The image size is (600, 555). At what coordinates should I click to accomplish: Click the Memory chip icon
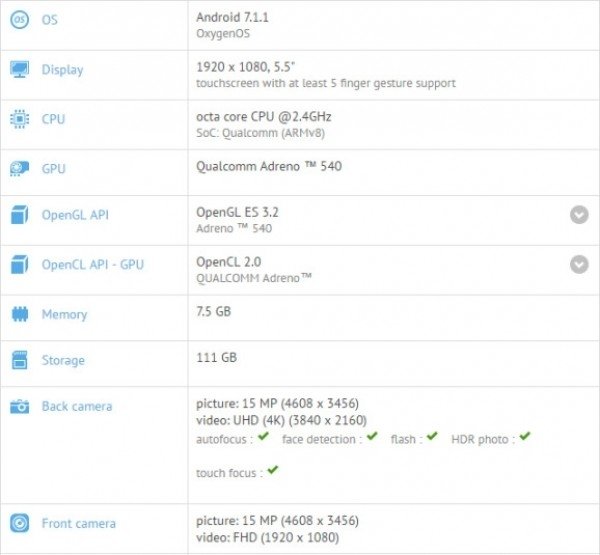tap(20, 314)
